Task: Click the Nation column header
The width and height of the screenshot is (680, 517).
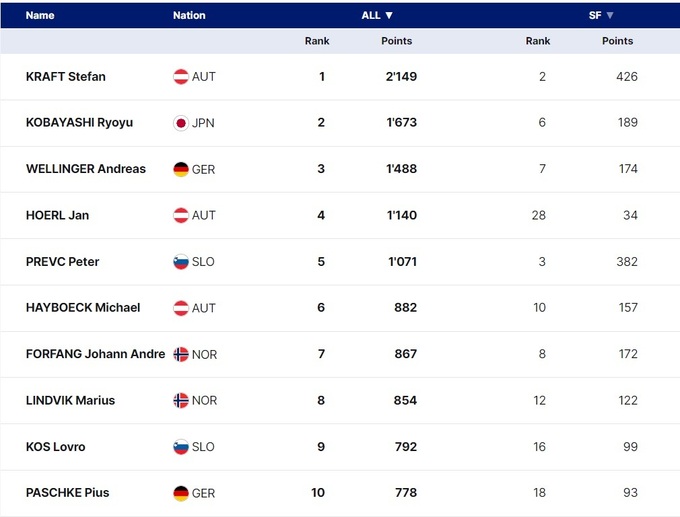Action: tap(189, 16)
